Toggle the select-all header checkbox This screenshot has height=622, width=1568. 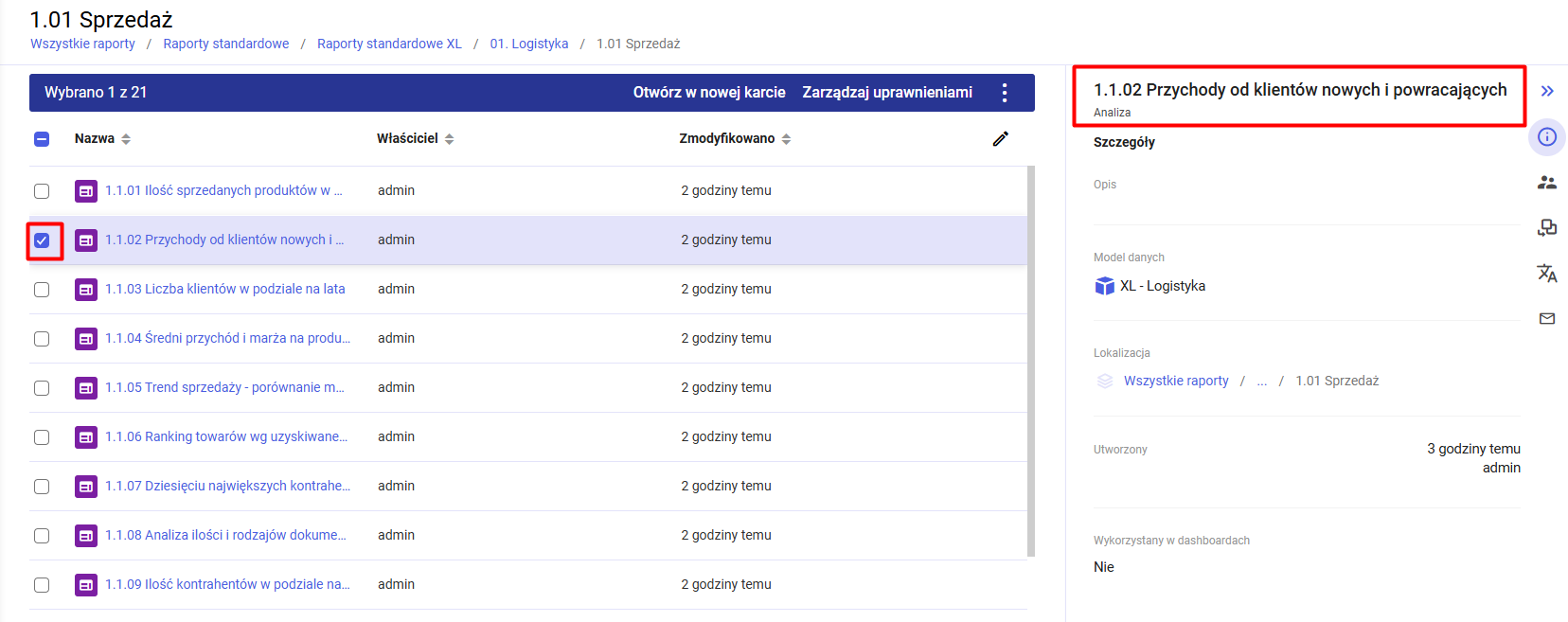[42, 139]
